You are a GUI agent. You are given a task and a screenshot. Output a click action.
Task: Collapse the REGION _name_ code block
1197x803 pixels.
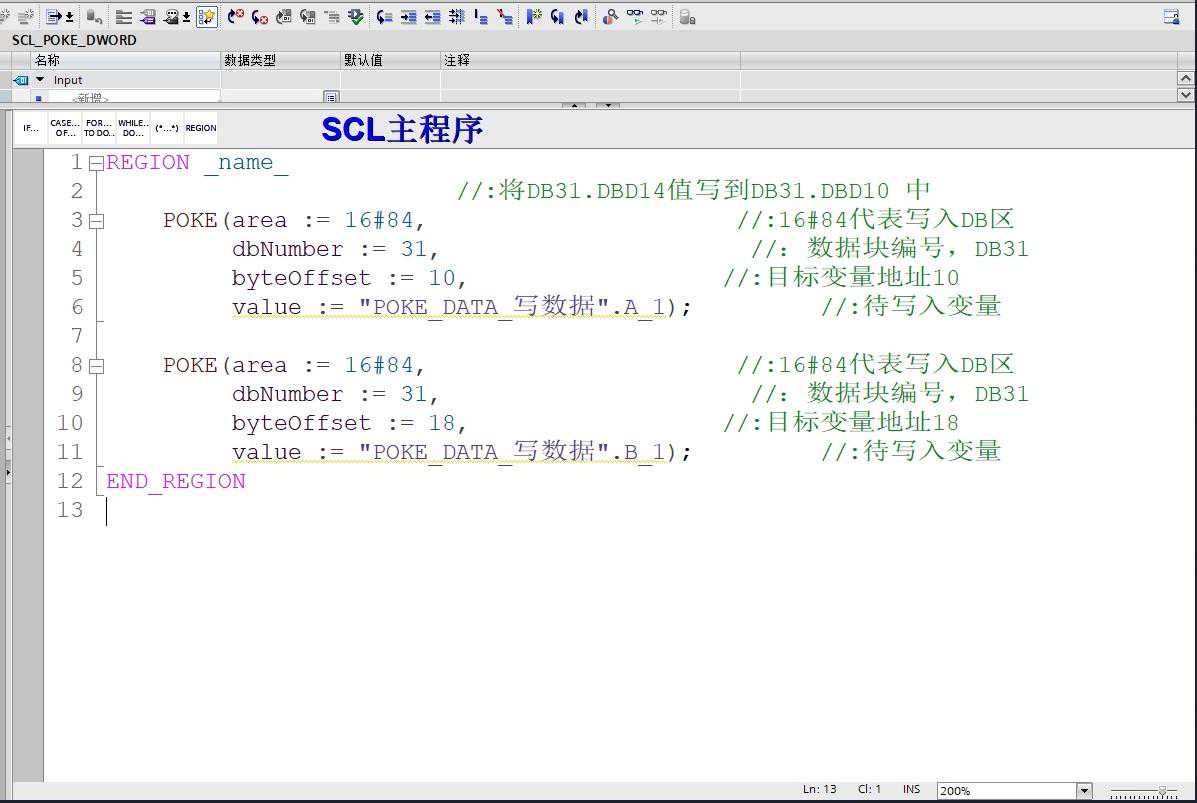pos(96,163)
